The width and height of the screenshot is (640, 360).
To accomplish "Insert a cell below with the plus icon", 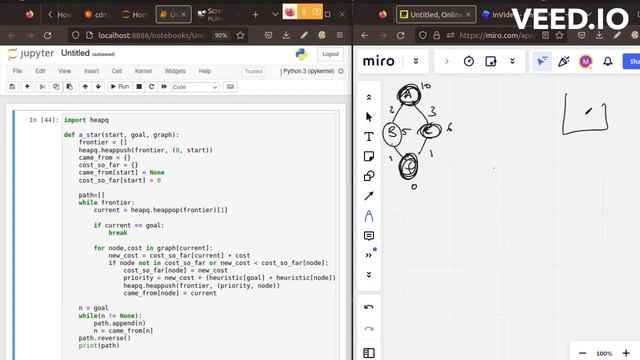I will tap(27, 87).
